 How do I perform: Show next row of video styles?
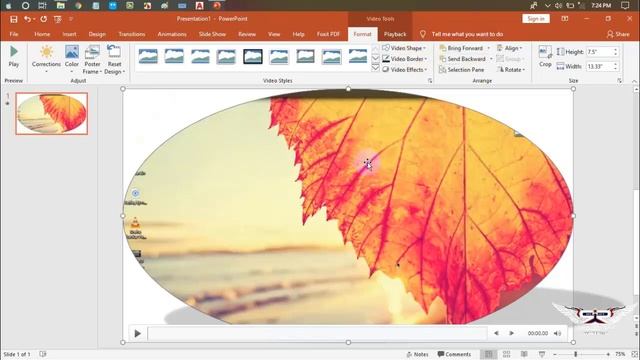[375, 58]
